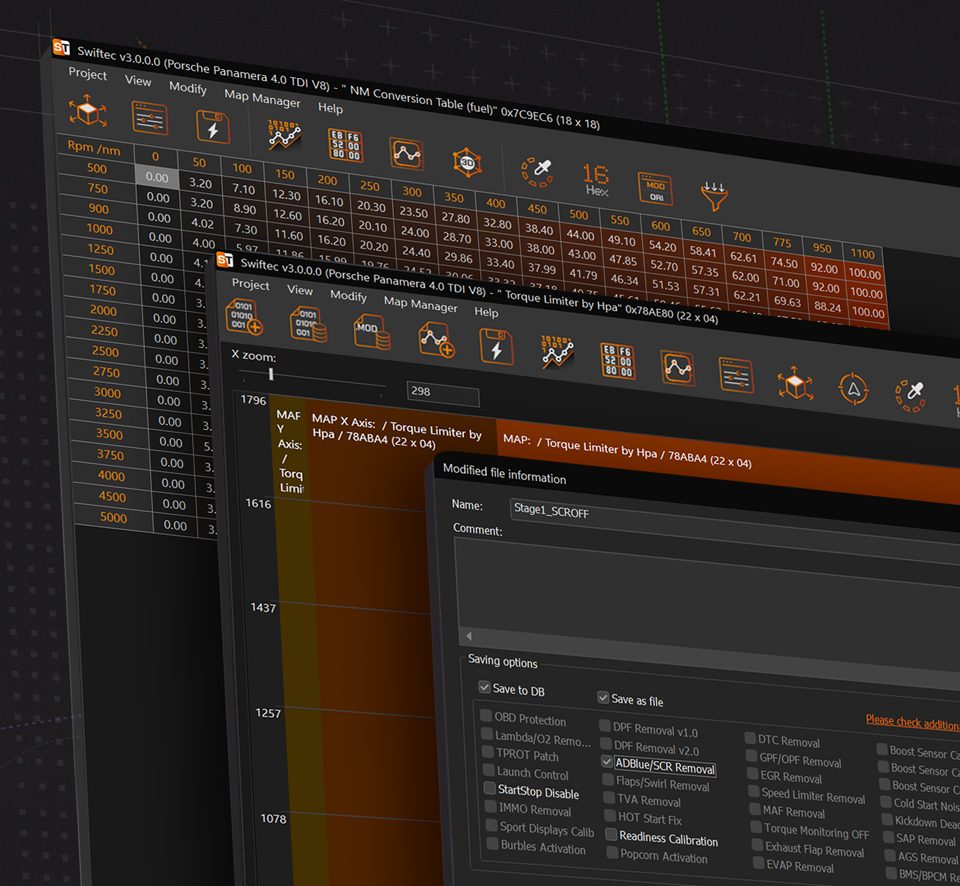Click the X zoom slider handle
The width and height of the screenshot is (960, 886).
click(271, 375)
